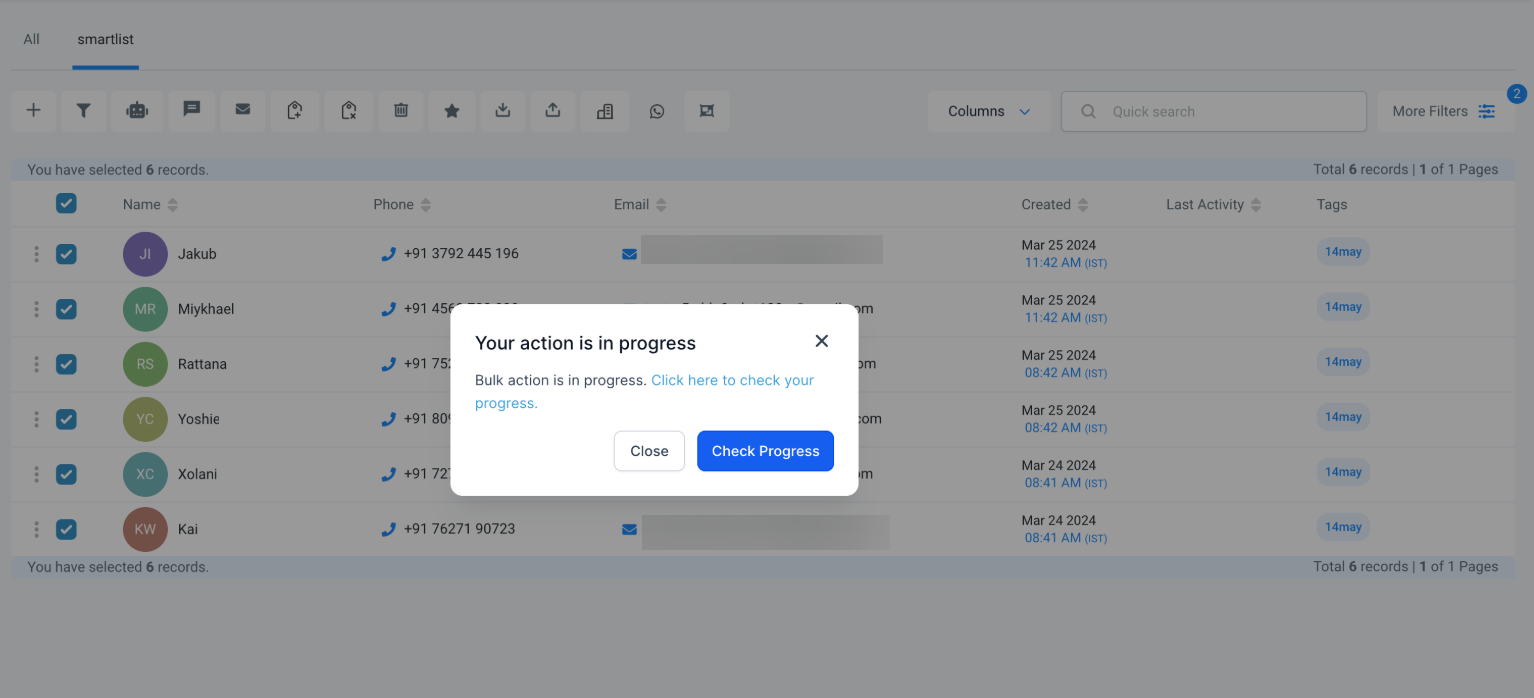This screenshot has height=698, width=1534.
Task: Click the RS avatar for Rattana
Action: point(145,364)
